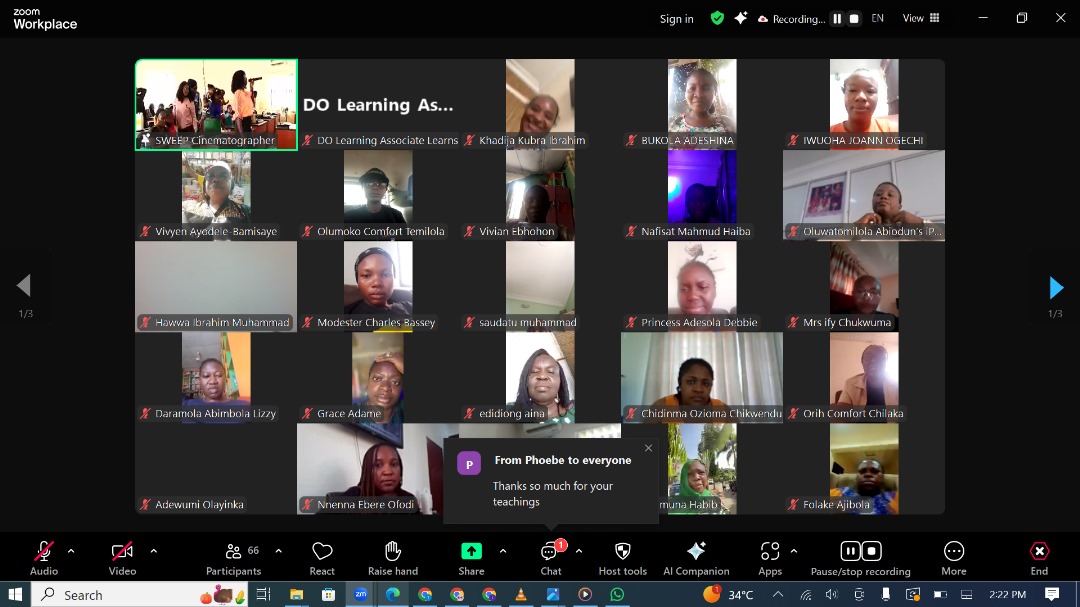Open Host tools shield icon

pos(622,552)
